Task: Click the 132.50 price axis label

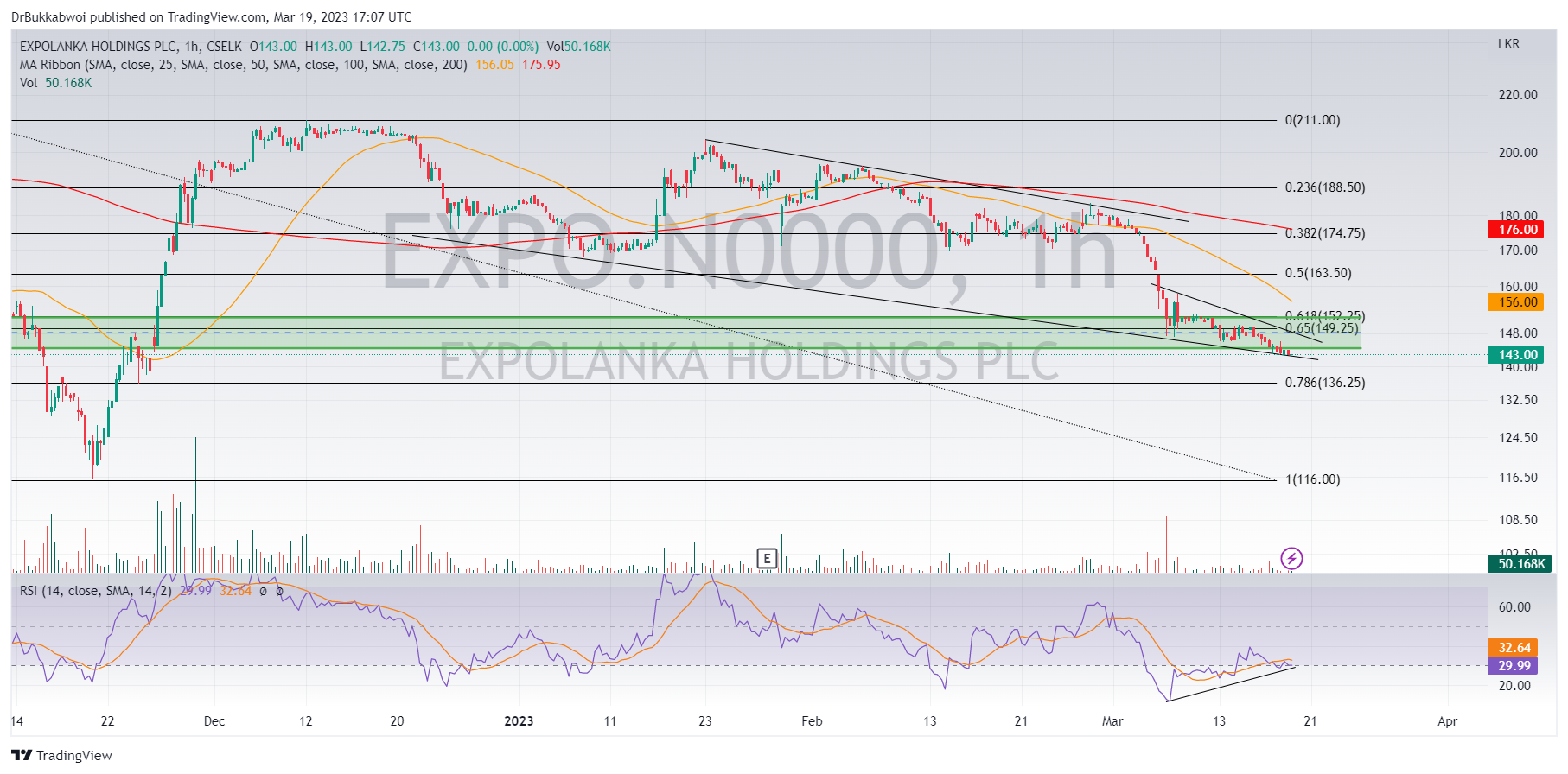Action: pos(1518,400)
